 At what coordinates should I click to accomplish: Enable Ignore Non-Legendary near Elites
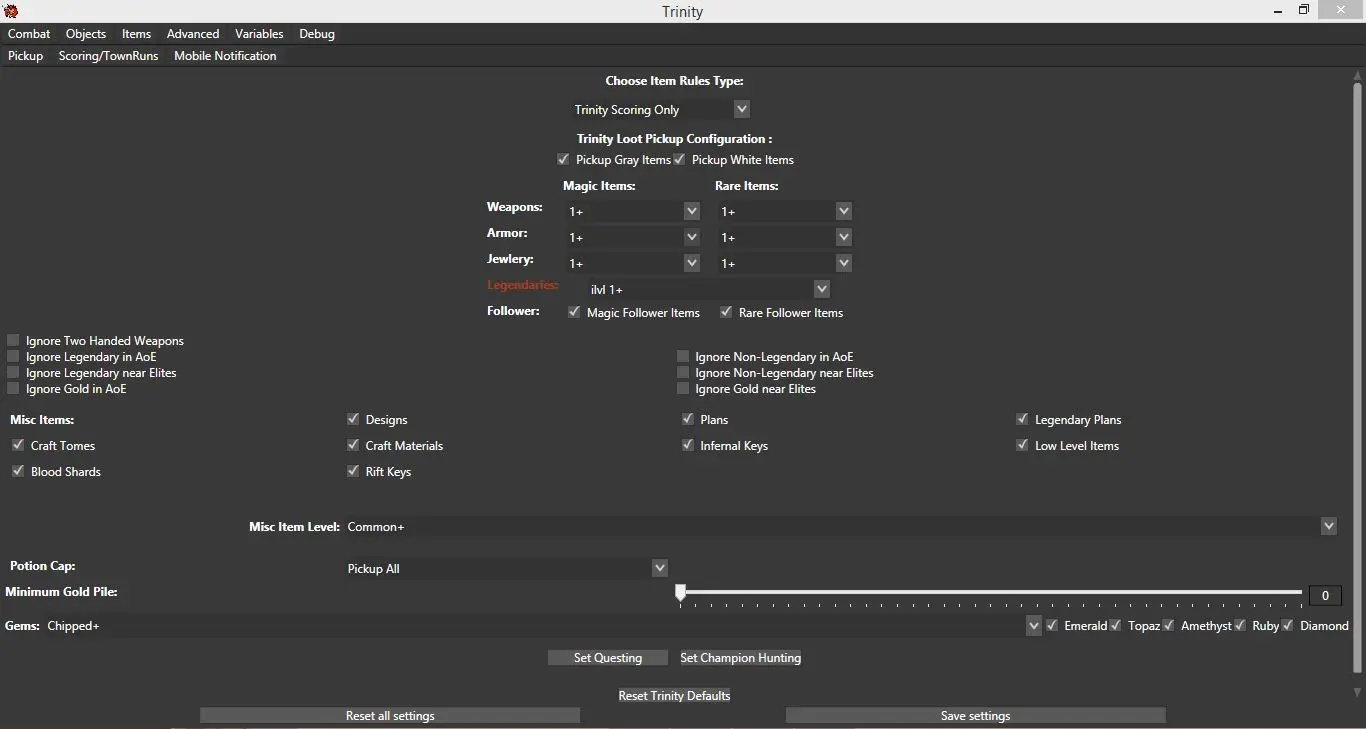coord(683,372)
